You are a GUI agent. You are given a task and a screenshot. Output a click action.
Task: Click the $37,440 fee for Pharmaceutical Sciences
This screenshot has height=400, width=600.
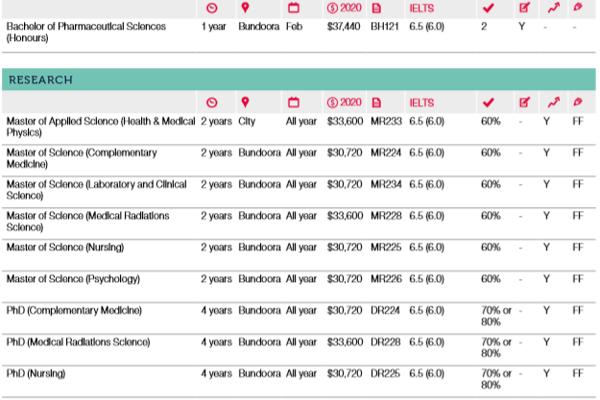[x=343, y=26]
